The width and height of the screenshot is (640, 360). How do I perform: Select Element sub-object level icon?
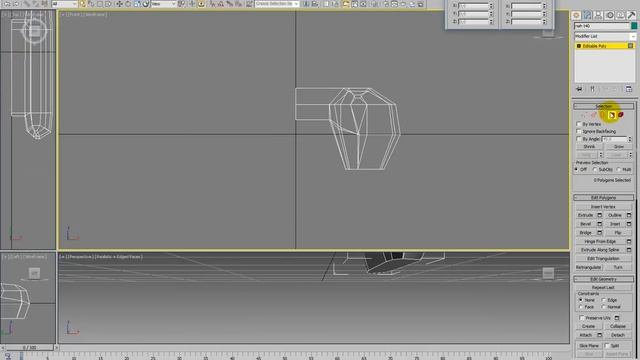(620, 115)
